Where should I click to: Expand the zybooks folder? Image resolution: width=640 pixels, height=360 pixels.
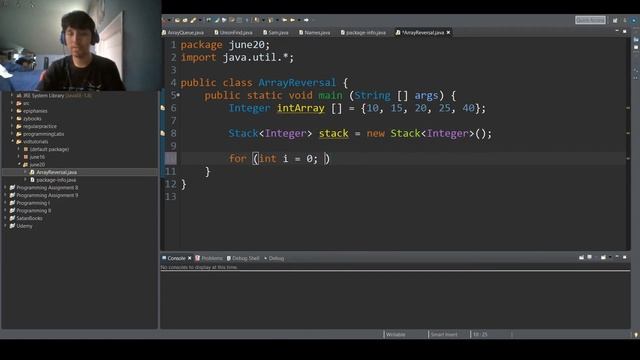[x=12, y=119]
